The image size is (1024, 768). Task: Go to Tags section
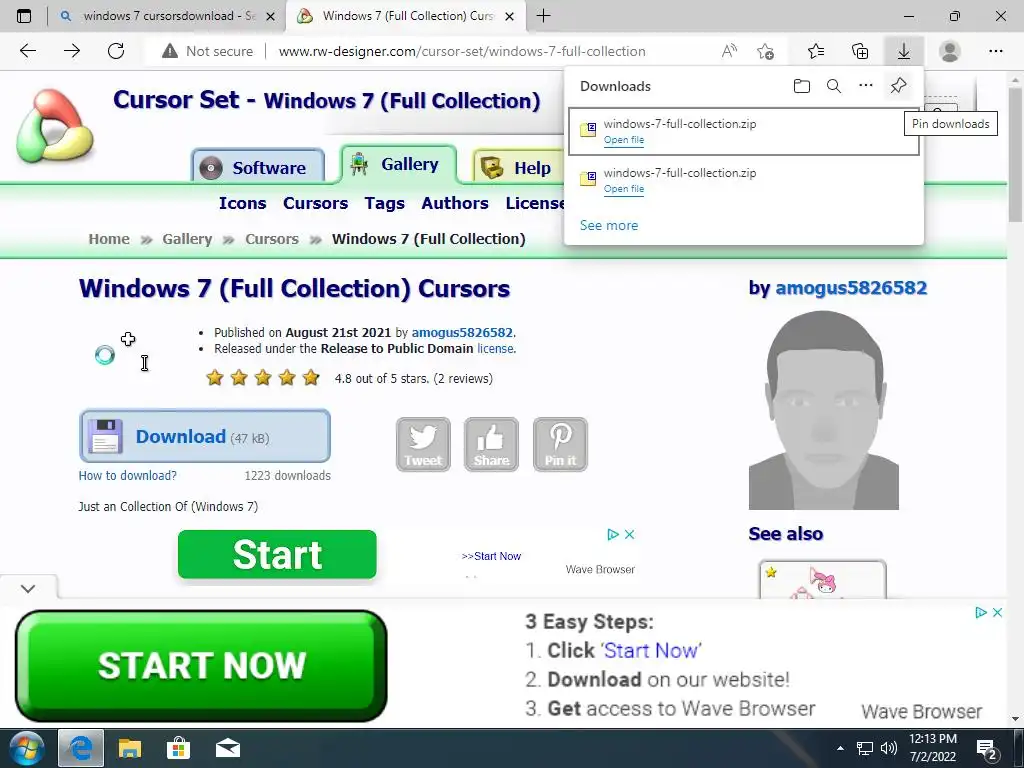(x=385, y=203)
